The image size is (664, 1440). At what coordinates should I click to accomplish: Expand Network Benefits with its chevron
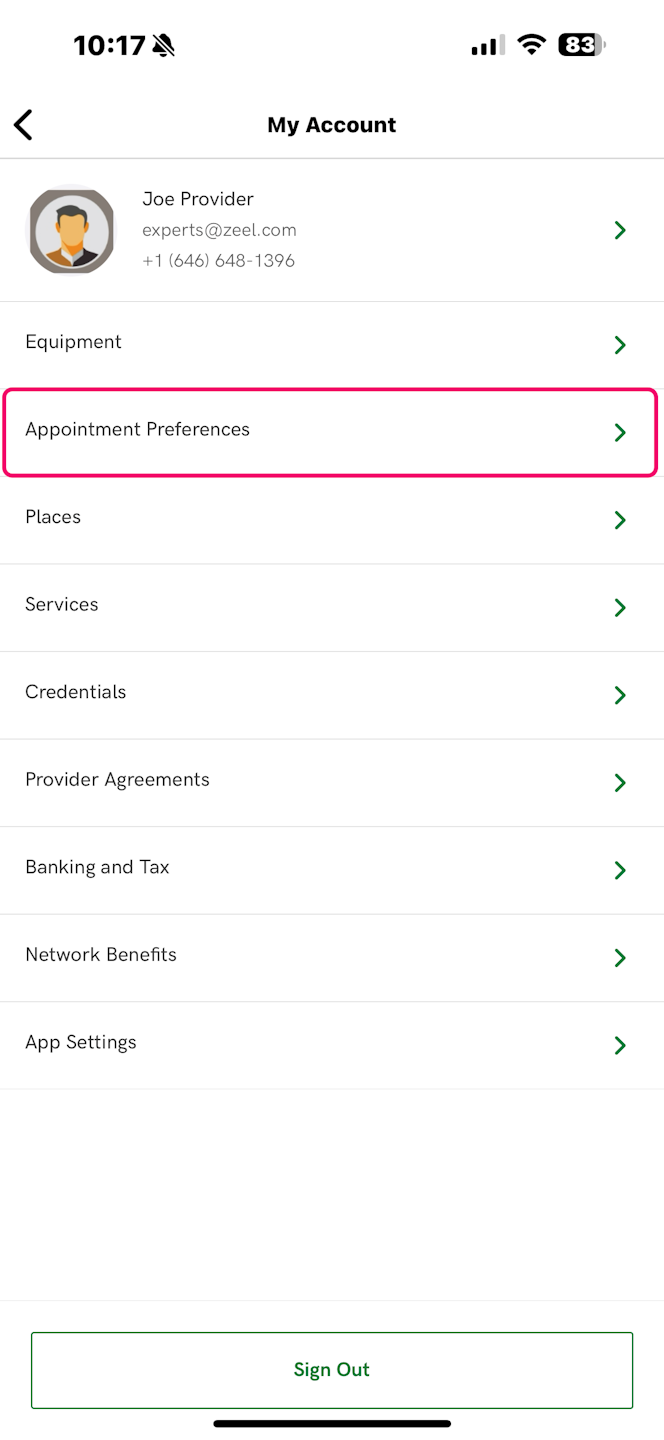coord(620,958)
